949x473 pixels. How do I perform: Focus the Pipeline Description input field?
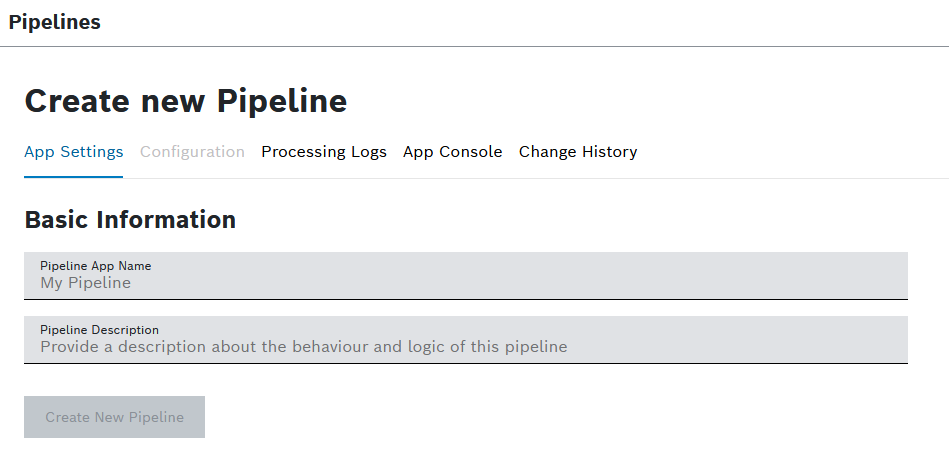click(x=465, y=340)
